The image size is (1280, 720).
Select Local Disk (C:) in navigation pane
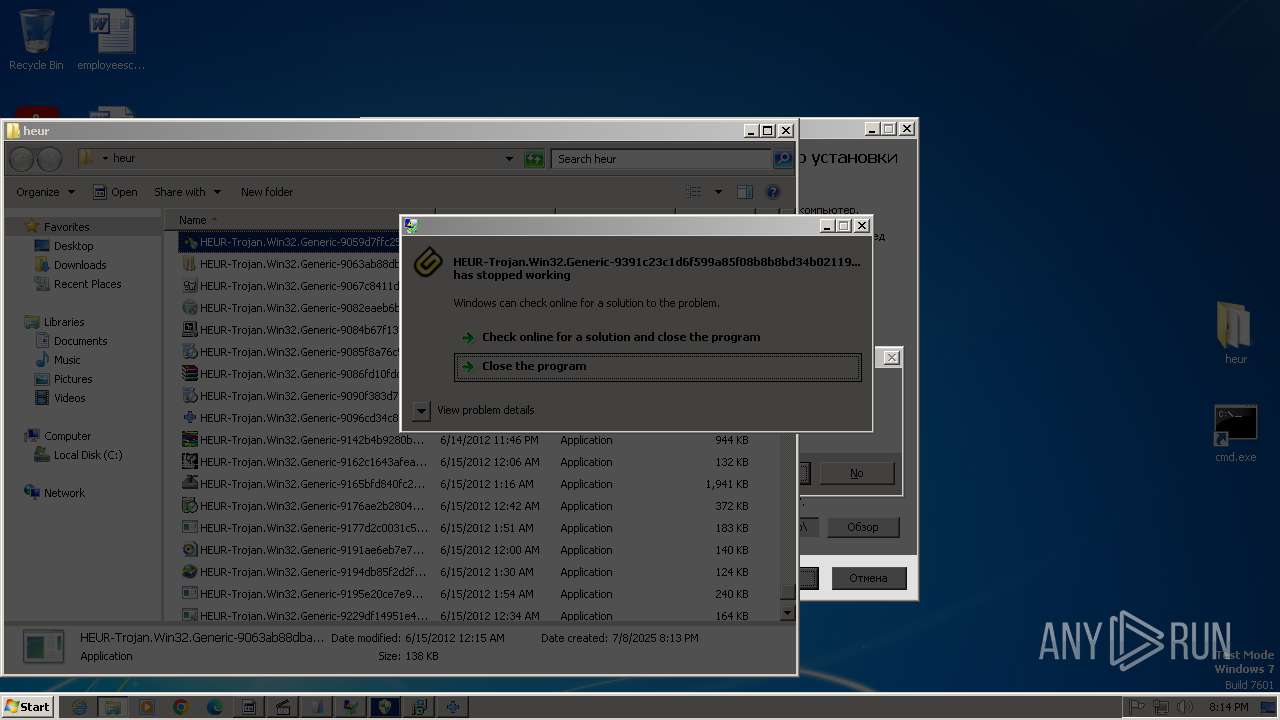88,455
